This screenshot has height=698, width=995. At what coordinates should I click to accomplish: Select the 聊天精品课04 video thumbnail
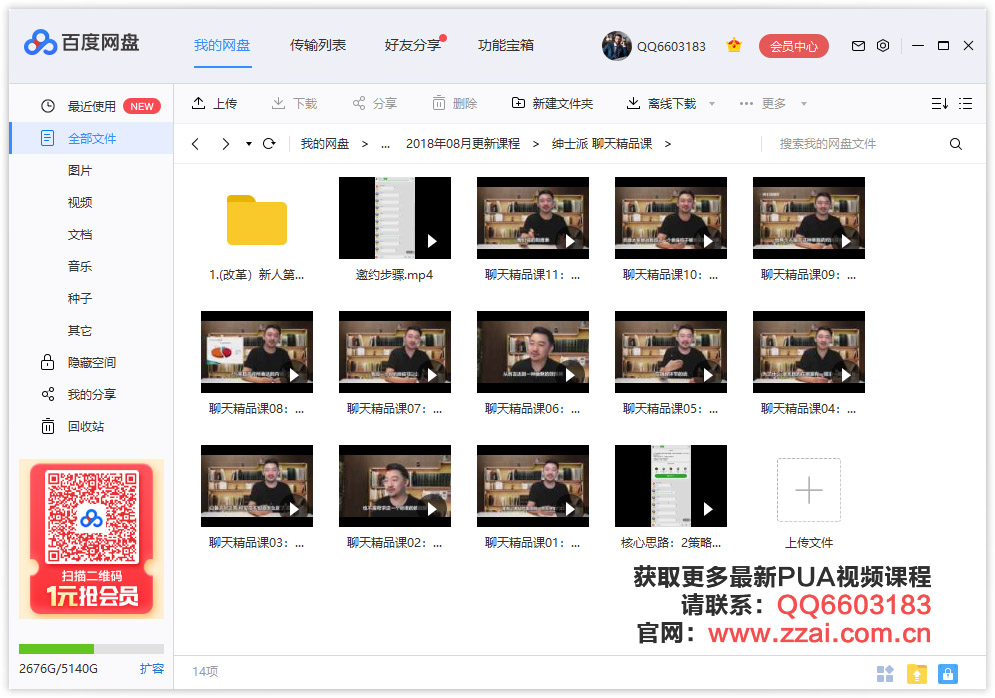809,352
